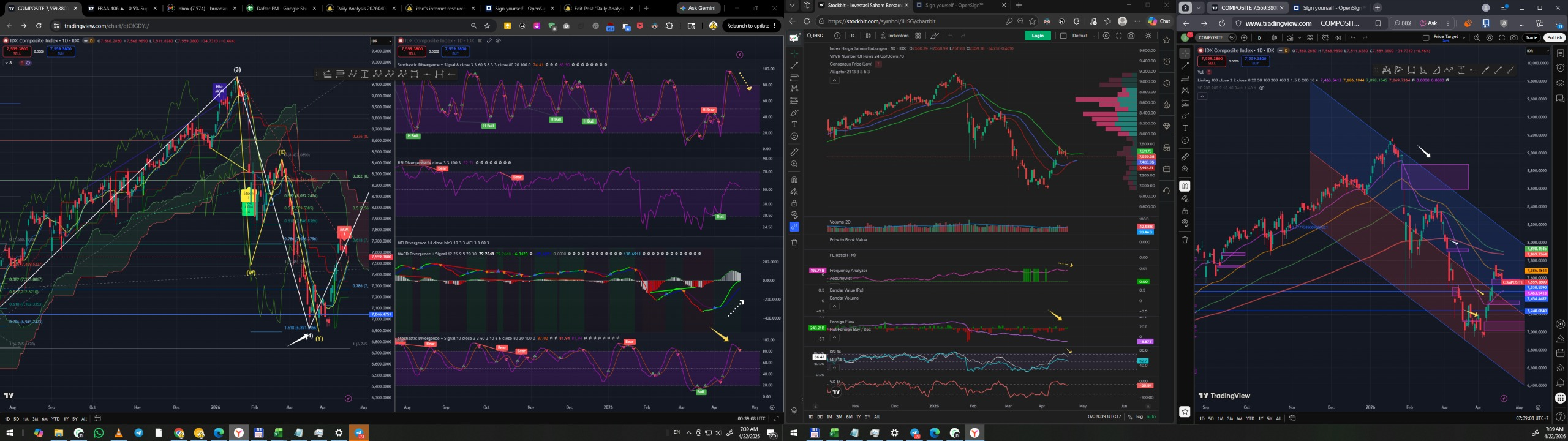
Task: Click the green Login button
Action: (x=1037, y=36)
